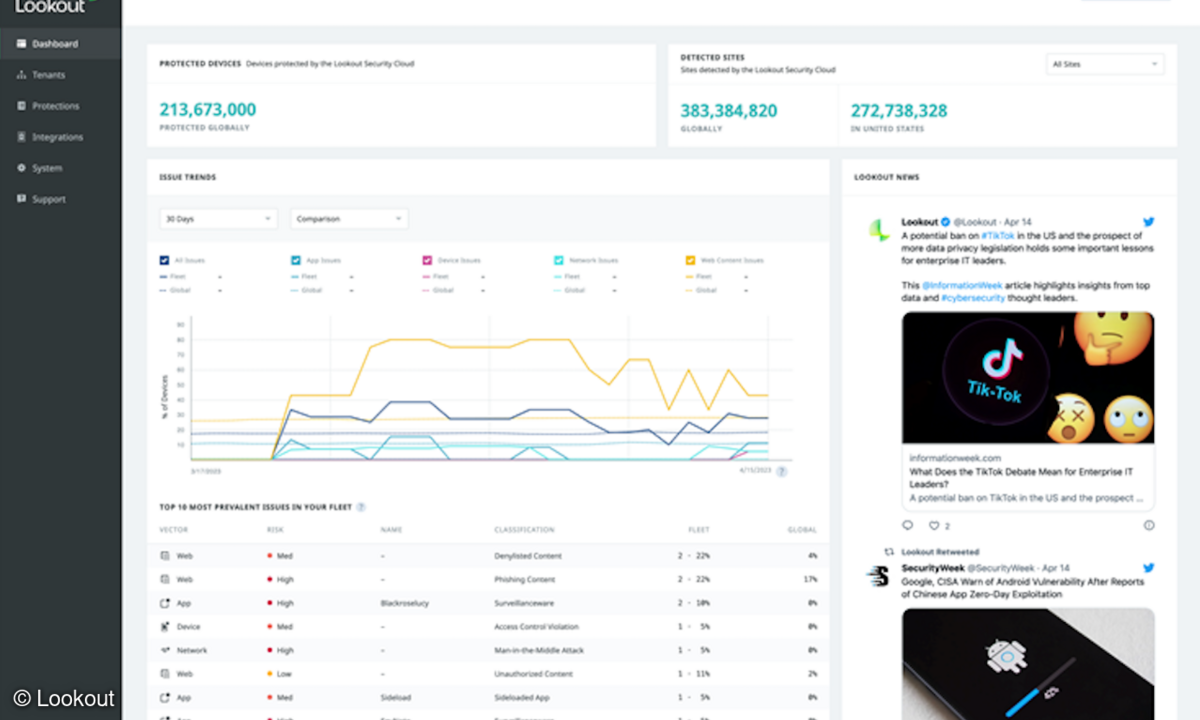Click the reply icon under the TikTok tweet
This screenshot has height=720, width=1200.
[x=908, y=525]
